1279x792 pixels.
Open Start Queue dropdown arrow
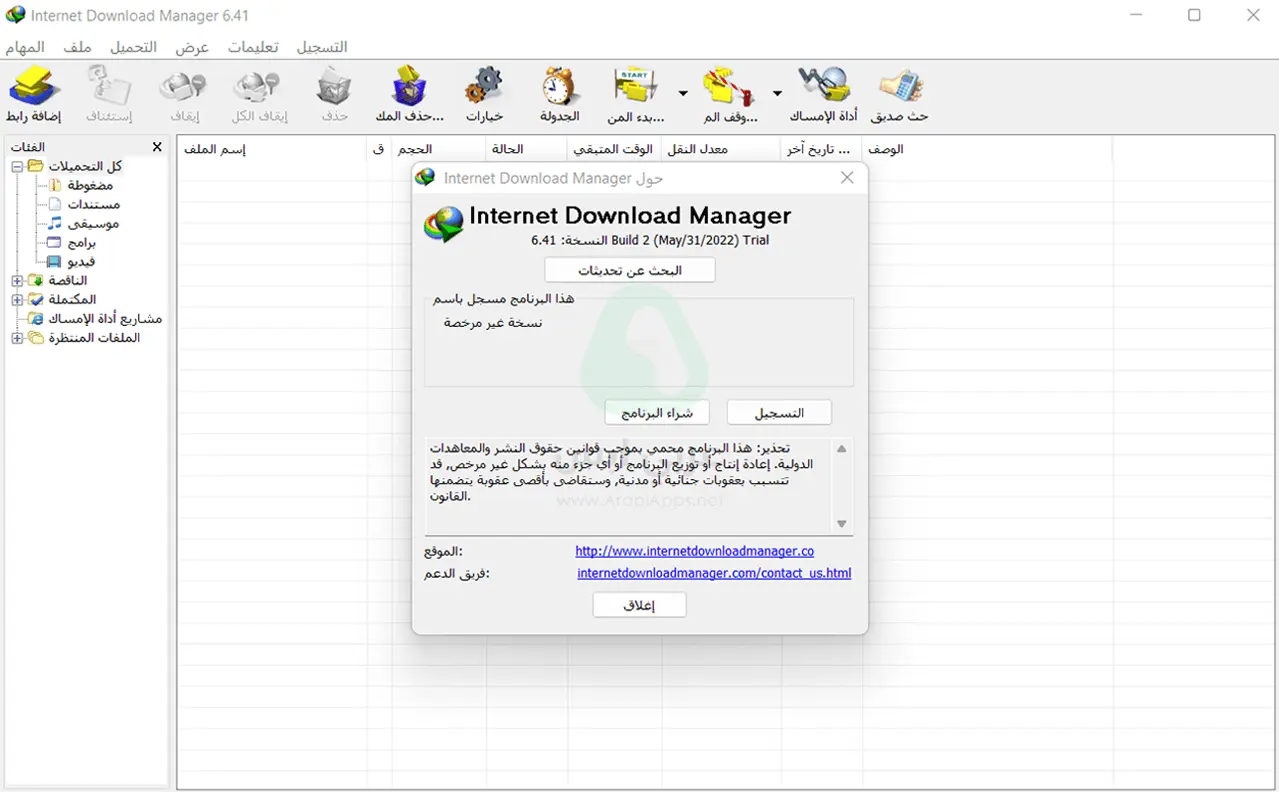pyautogui.click(x=683, y=94)
